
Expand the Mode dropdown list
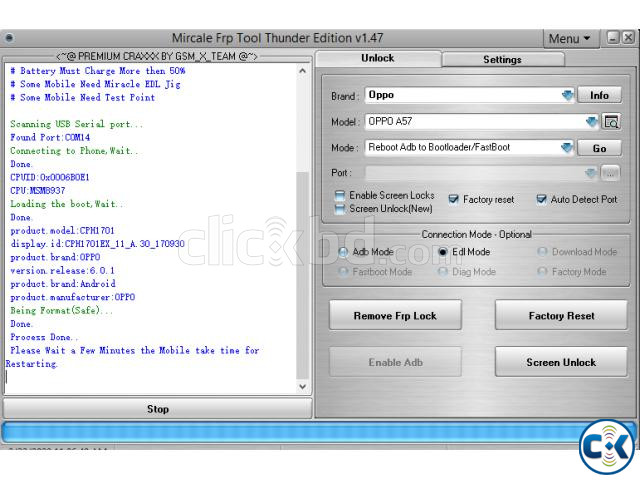[x=567, y=148]
